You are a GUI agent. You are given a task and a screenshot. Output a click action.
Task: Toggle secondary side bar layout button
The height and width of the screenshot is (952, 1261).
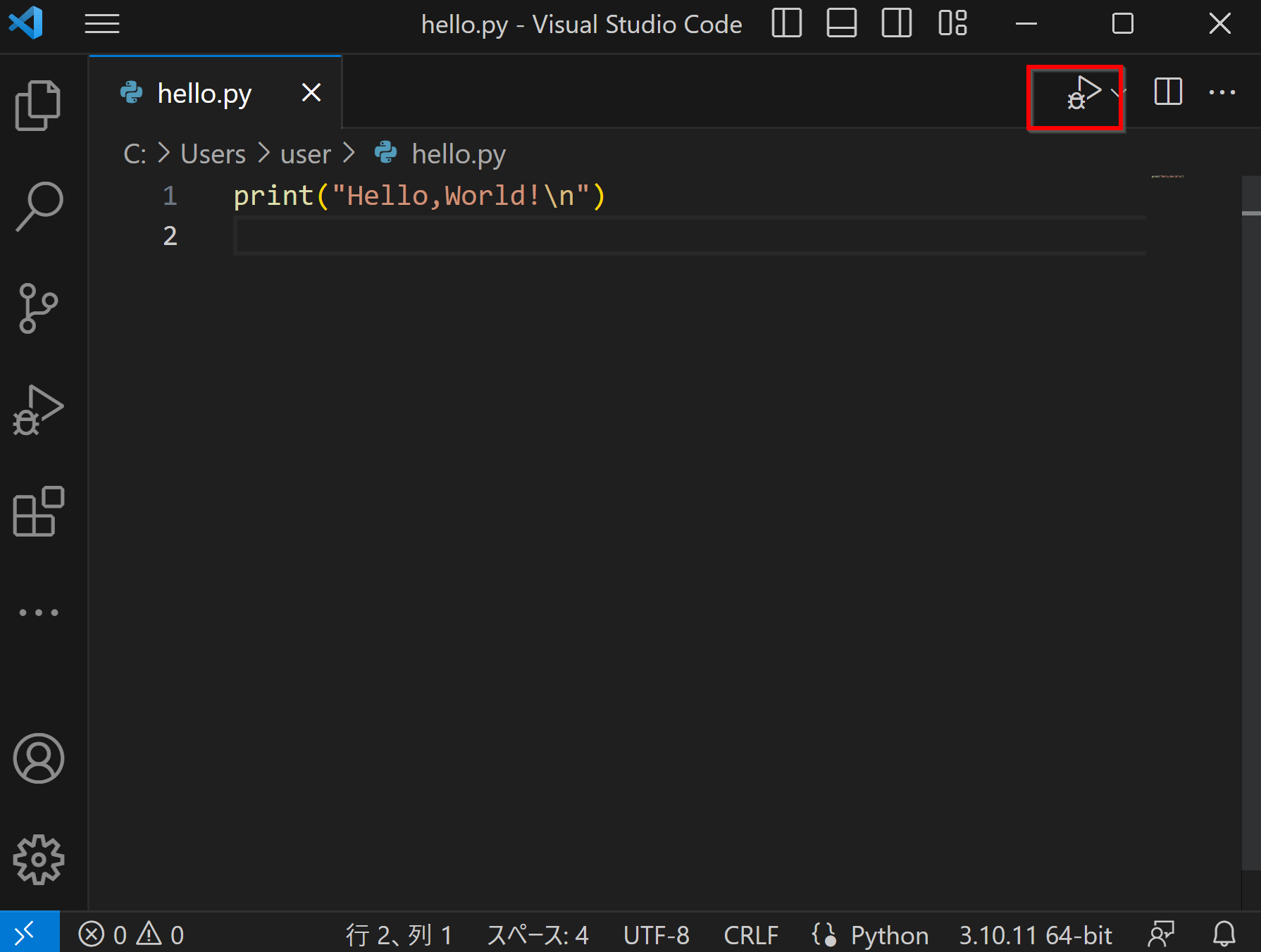tap(897, 23)
